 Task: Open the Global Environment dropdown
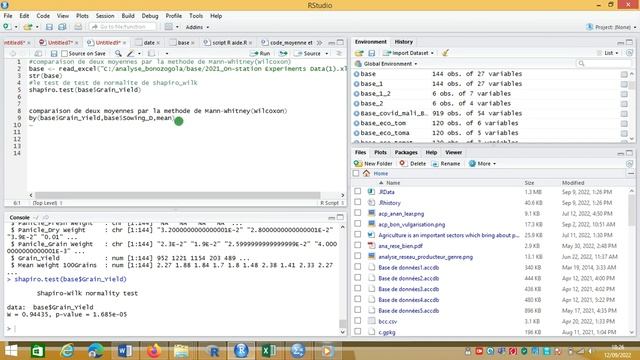point(386,64)
